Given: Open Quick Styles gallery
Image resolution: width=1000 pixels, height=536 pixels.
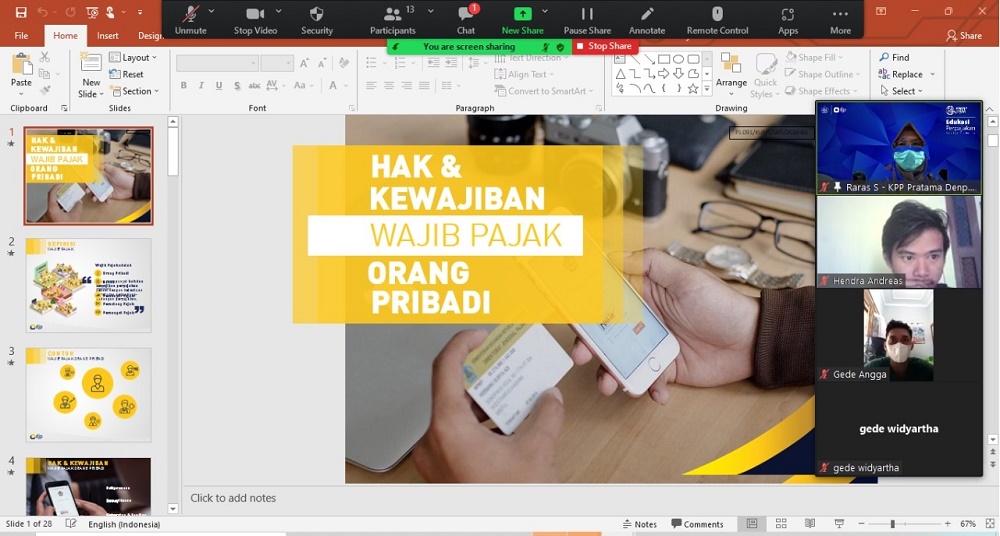Looking at the screenshot, I should pyautogui.click(x=765, y=75).
